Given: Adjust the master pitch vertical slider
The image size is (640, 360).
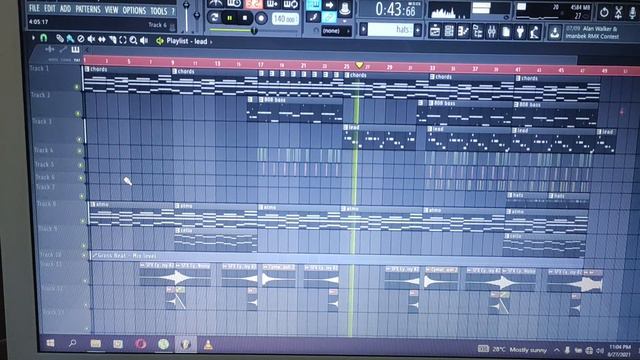Looking at the screenshot, I should (x=197, y=16).
